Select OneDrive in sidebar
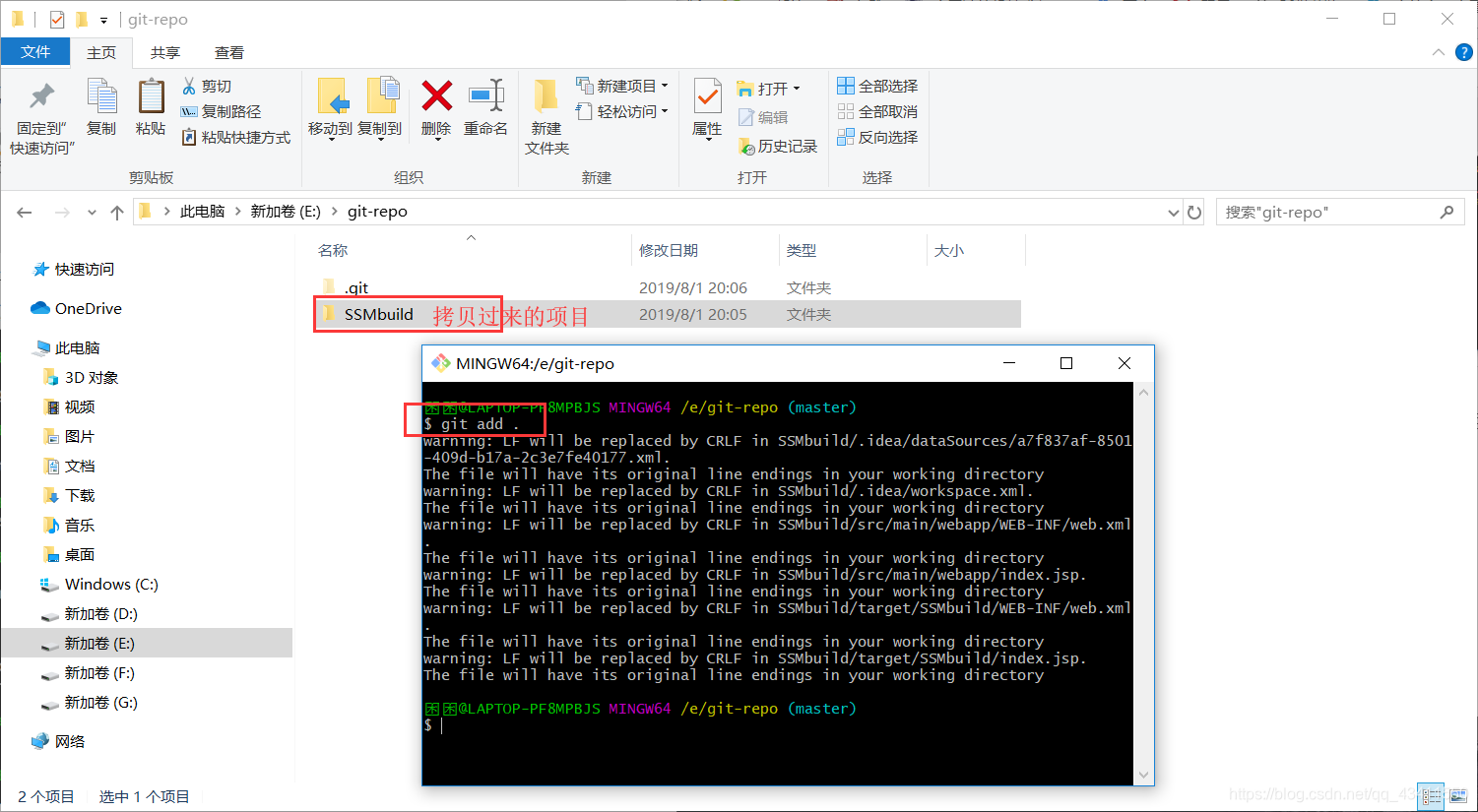Image resolution: width=1478 pixels, height=812 pixels. [x=89, y=309]
